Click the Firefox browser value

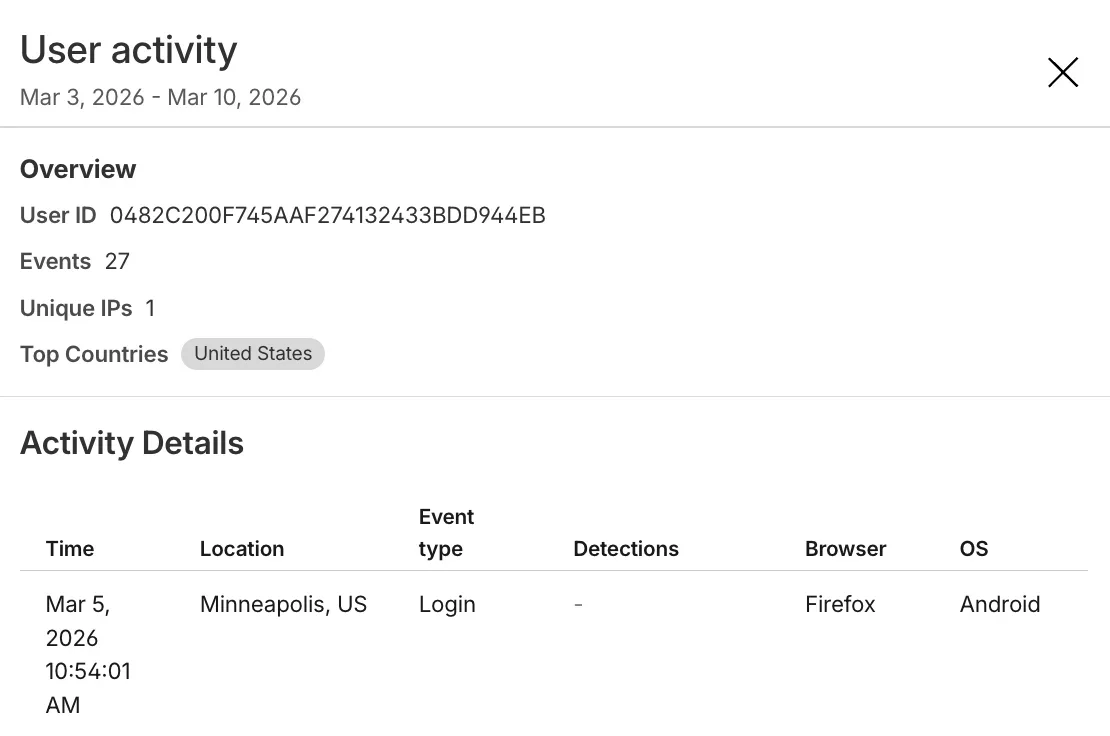839,604
